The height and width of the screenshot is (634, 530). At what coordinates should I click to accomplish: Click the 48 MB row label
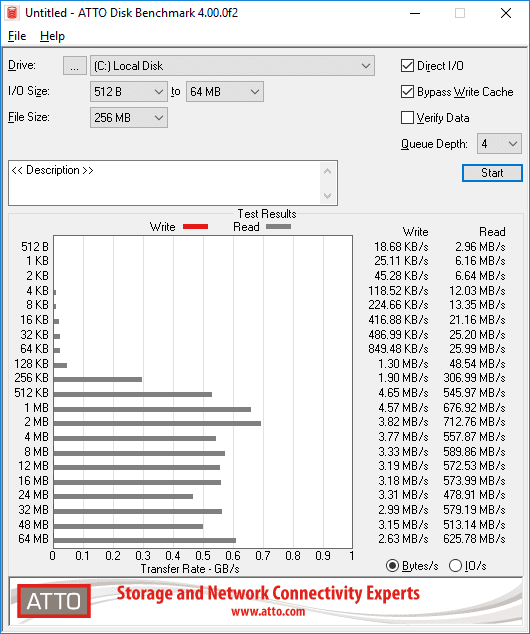34,524
